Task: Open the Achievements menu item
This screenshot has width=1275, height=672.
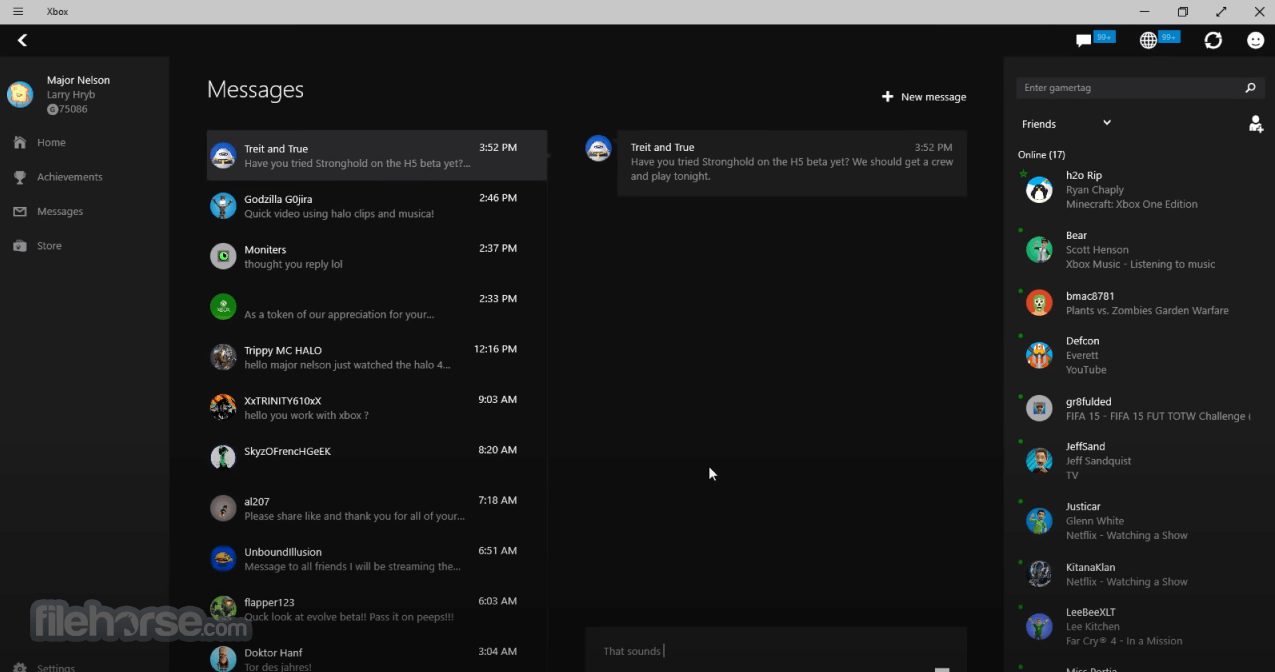Action: click(x=70, y=177)
